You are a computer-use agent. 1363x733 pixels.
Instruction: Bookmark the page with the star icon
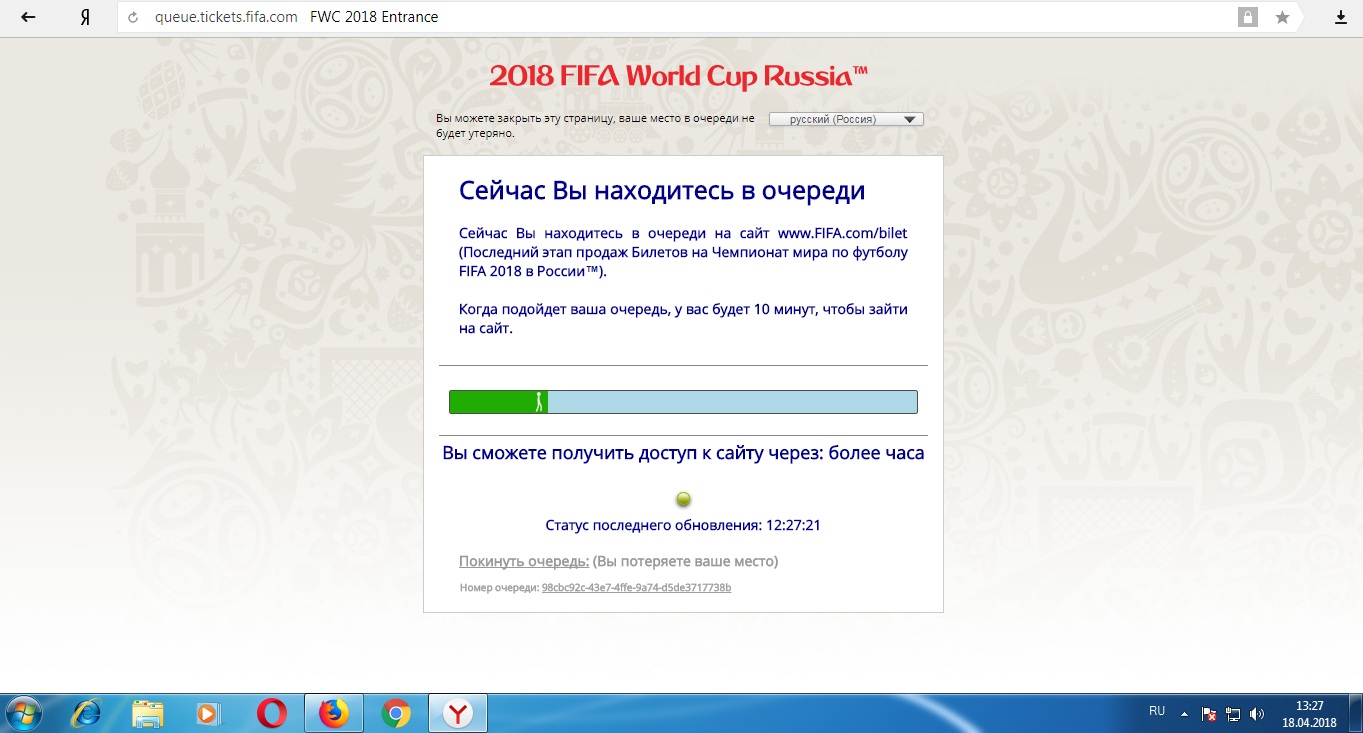pos(1282,17)
